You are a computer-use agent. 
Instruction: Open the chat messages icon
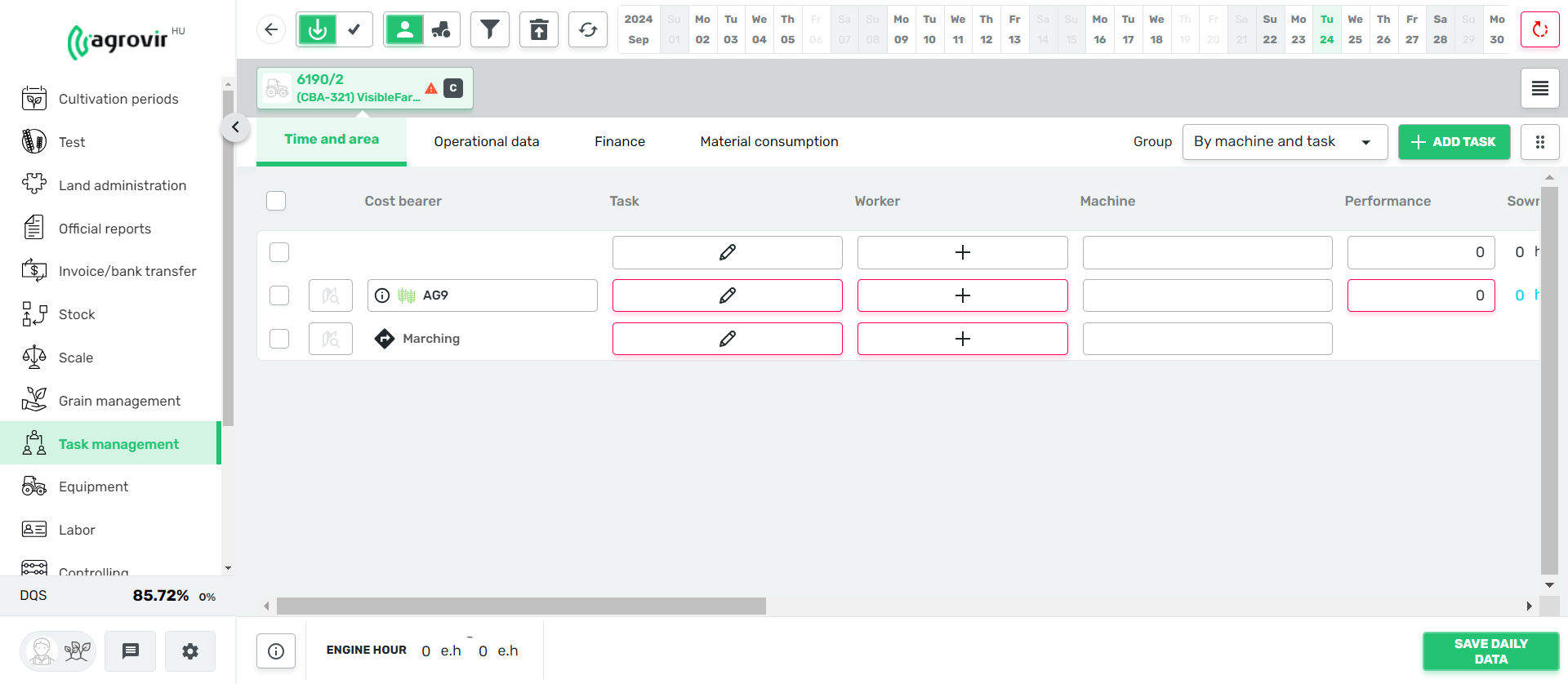tap(131, 651)
